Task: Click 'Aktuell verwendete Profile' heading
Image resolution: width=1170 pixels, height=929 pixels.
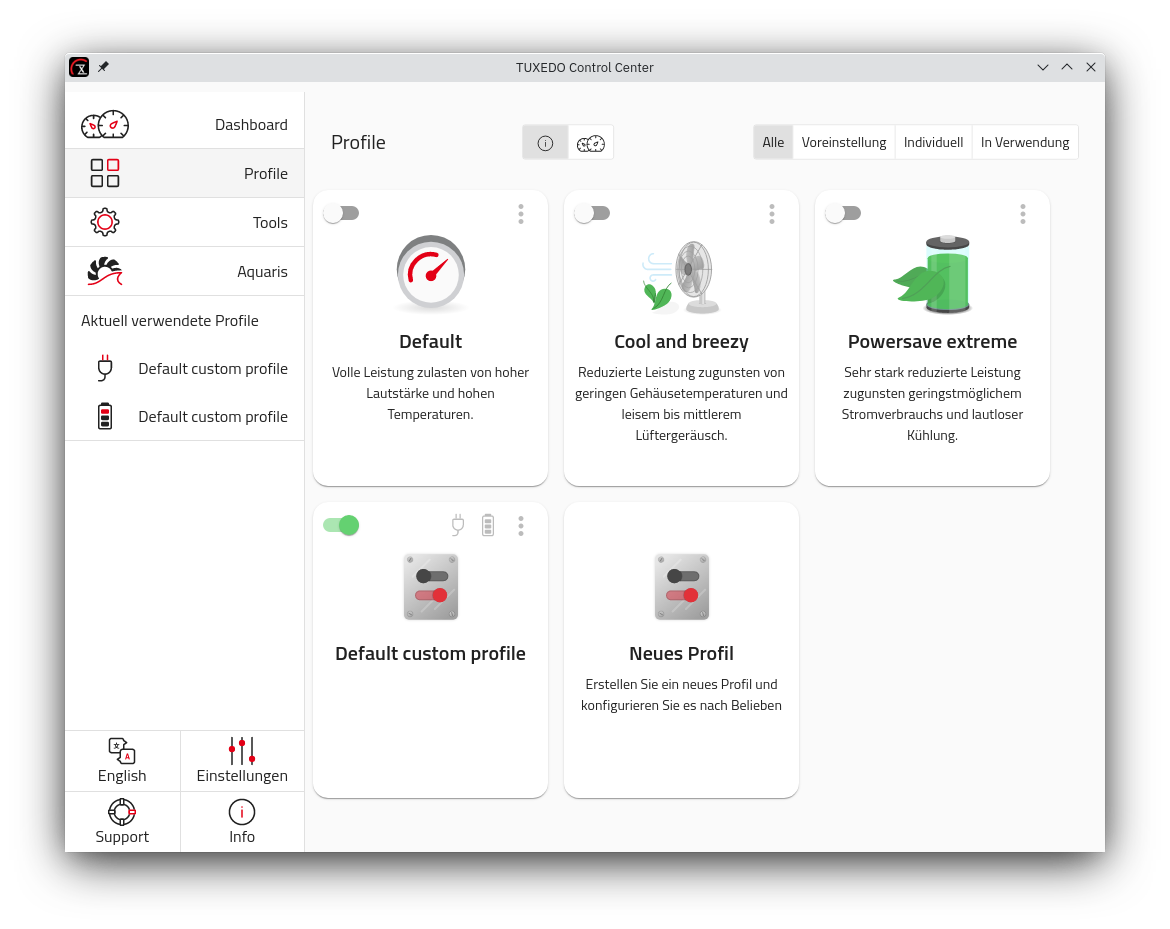Action: (169, 321)
